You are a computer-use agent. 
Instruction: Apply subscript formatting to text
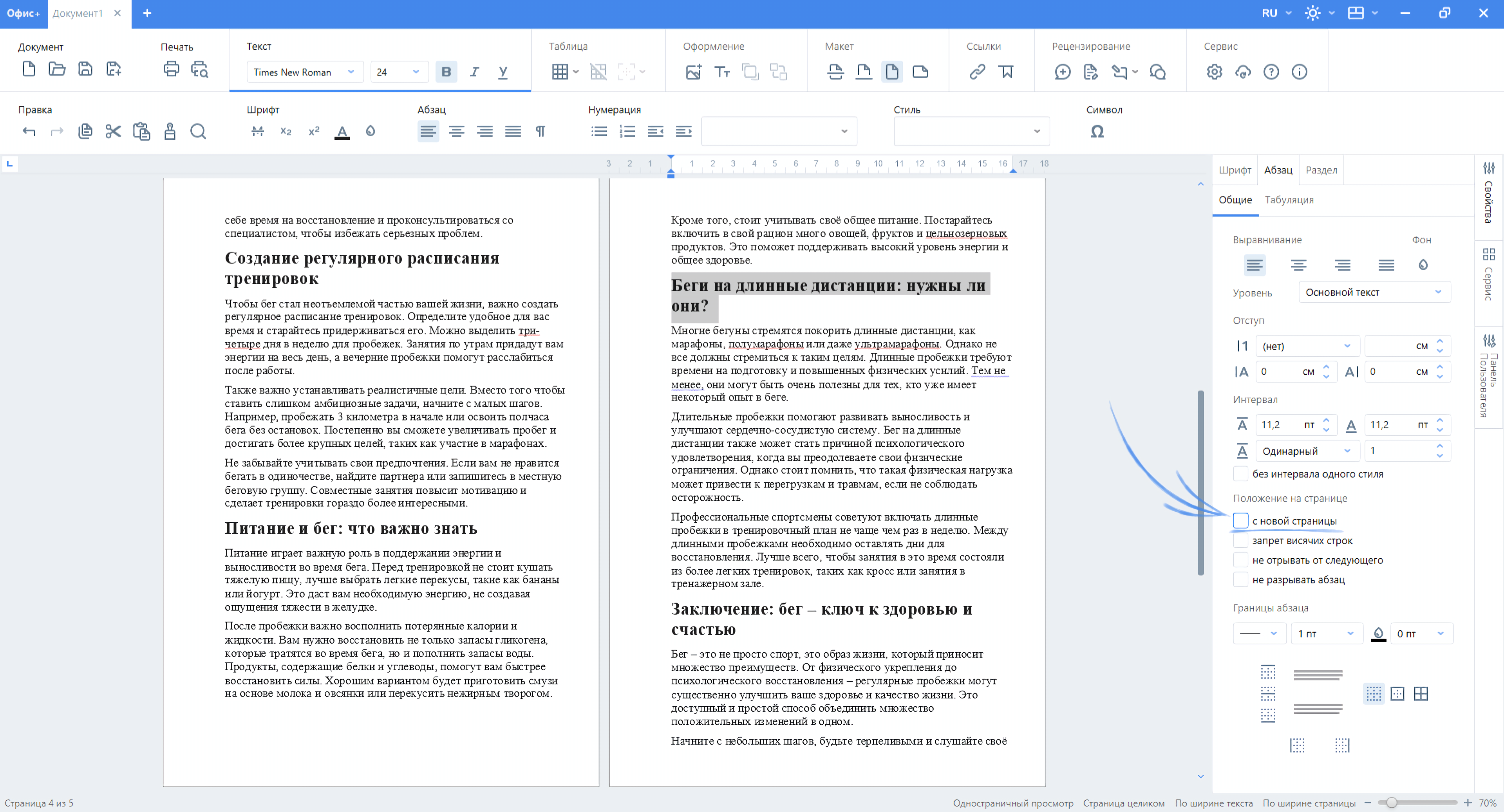(x=286, y=131)
